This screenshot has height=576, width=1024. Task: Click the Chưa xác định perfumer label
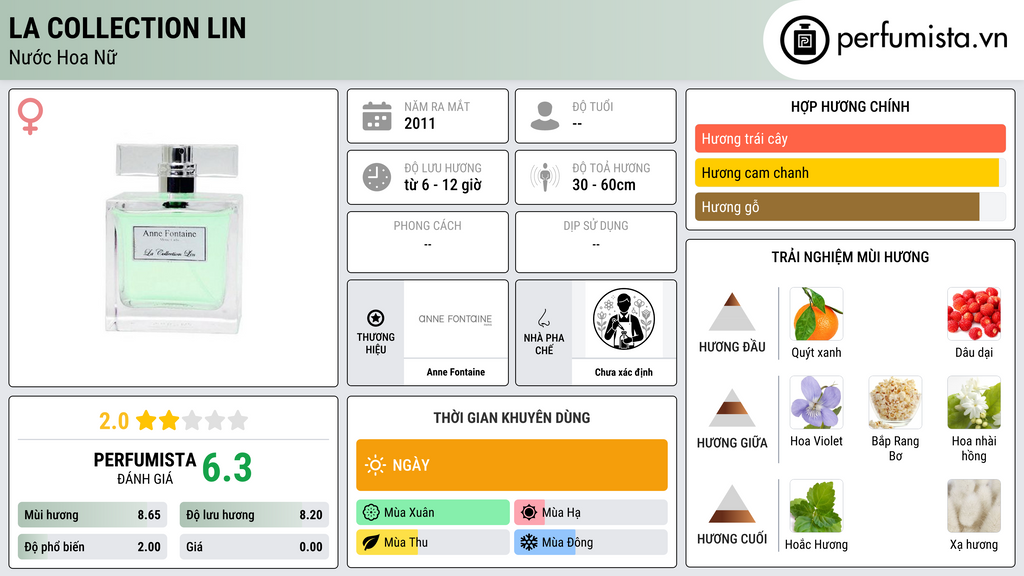point(624,372)
